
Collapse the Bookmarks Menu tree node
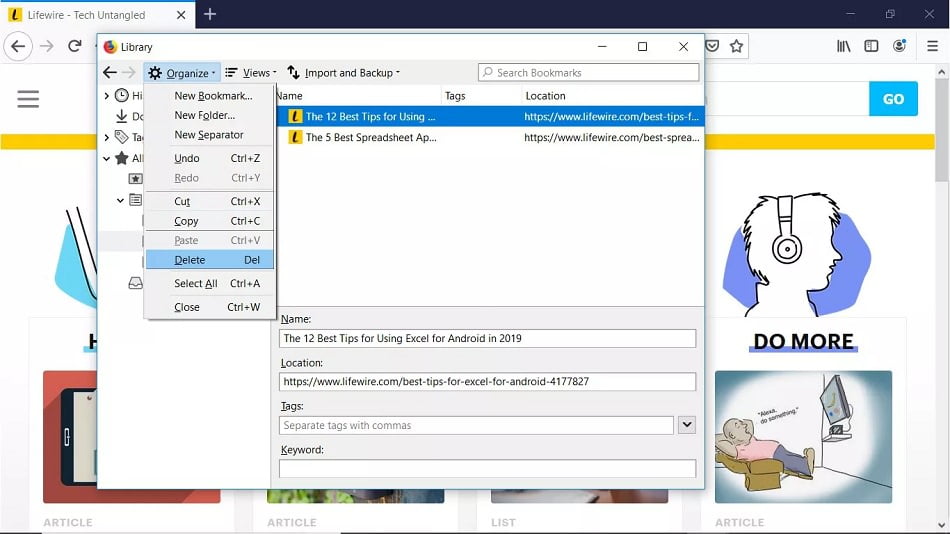click(x=120, y=200)
